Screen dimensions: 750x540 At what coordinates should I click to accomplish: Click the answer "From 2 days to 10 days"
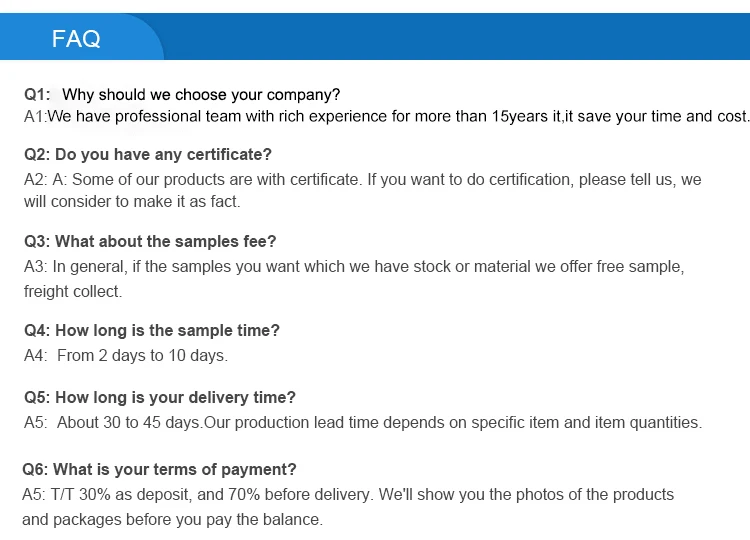(142, 355)
